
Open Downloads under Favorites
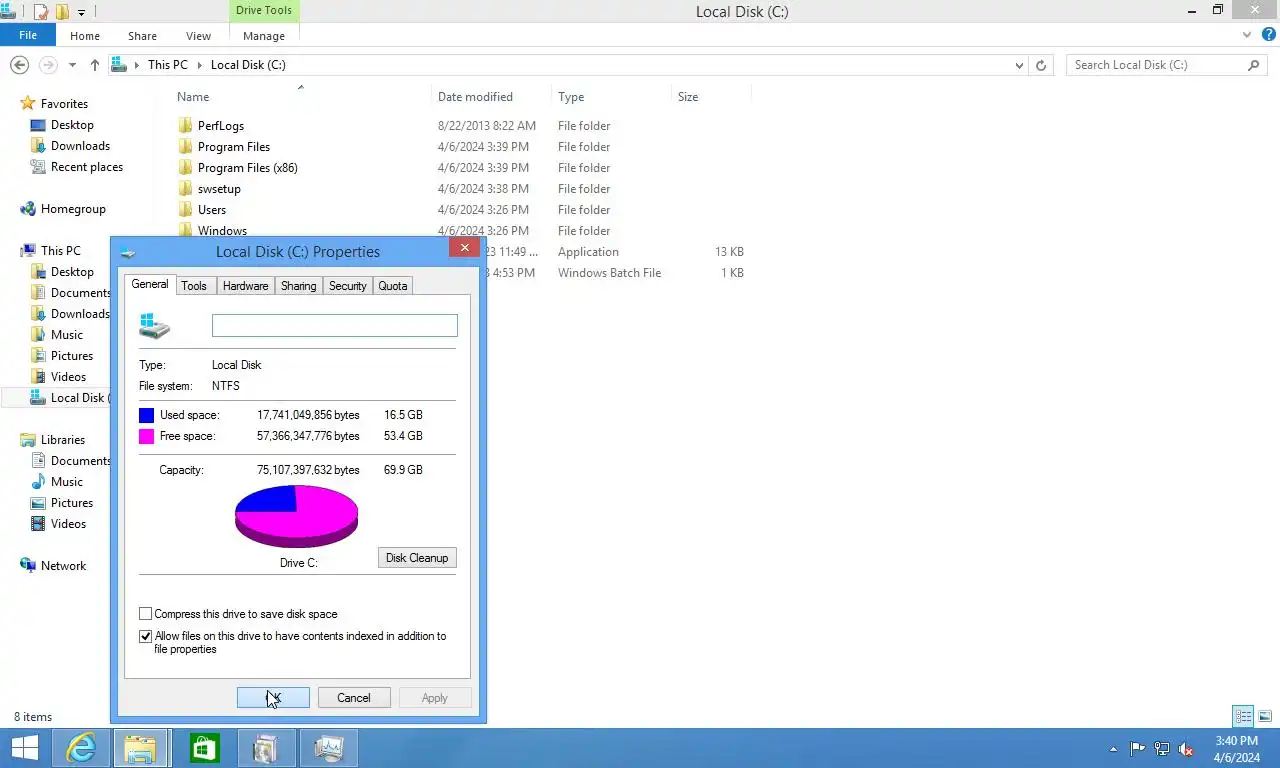click(80, 146)
